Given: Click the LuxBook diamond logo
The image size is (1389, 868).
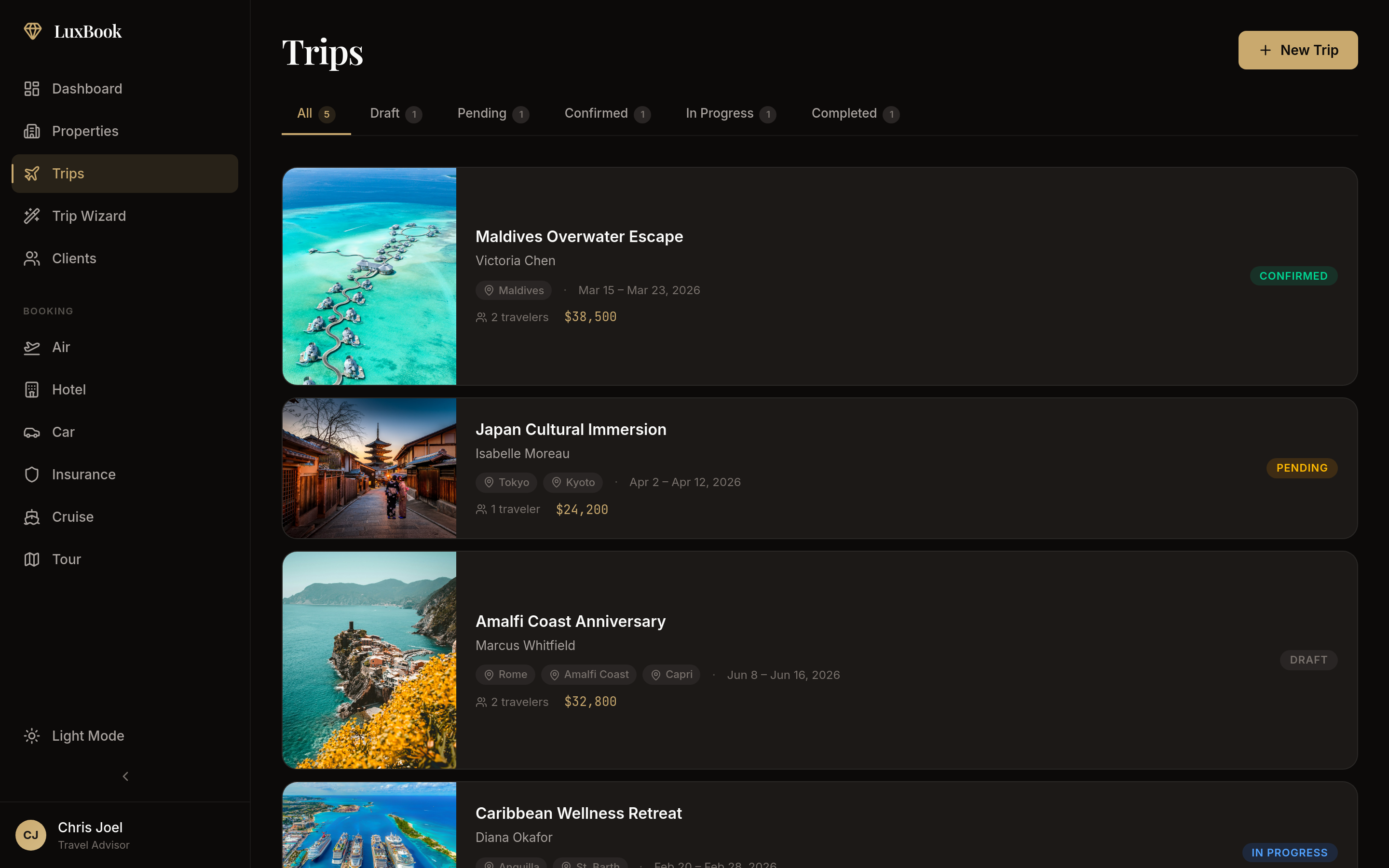Looking at the screenshot, I should pos(33,31).
